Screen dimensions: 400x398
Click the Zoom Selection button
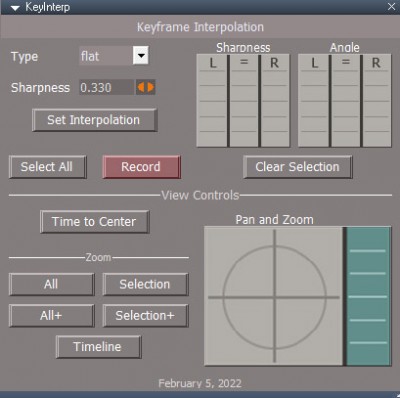click(x=146, y=284)
